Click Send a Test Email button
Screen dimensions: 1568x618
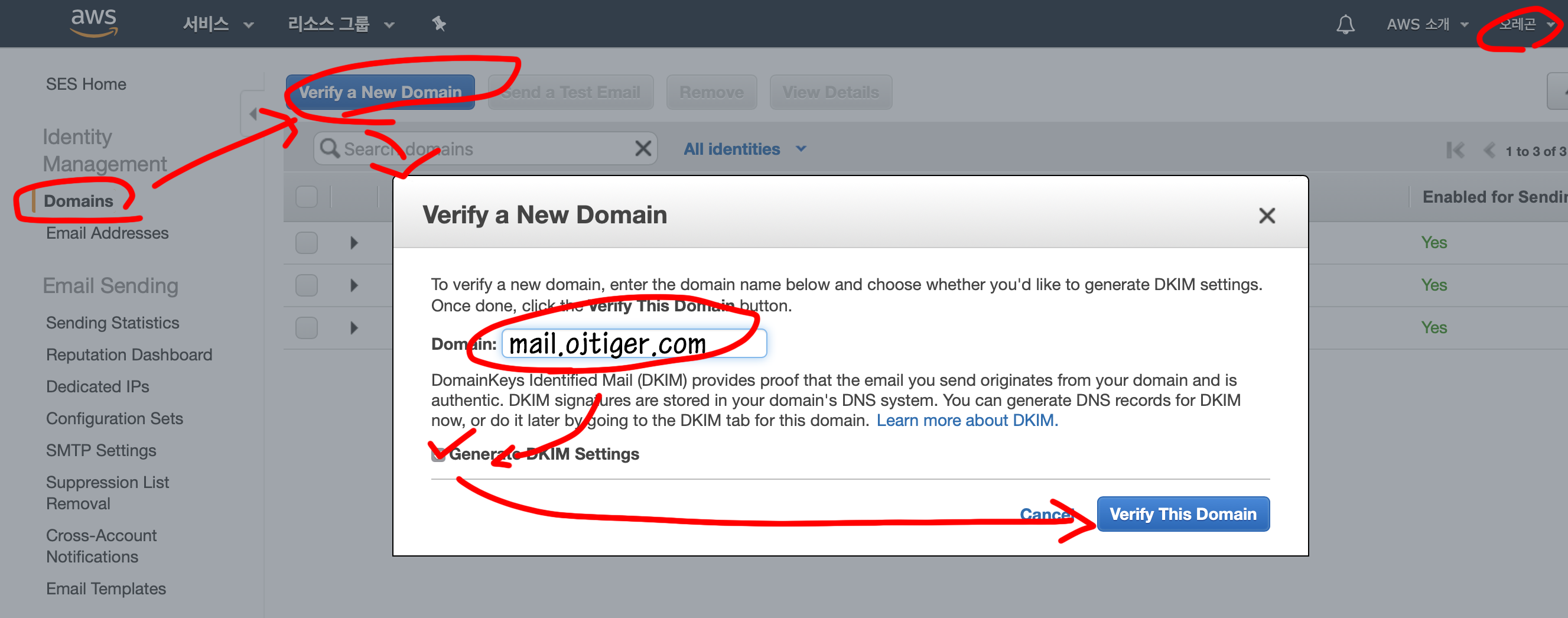570,92
